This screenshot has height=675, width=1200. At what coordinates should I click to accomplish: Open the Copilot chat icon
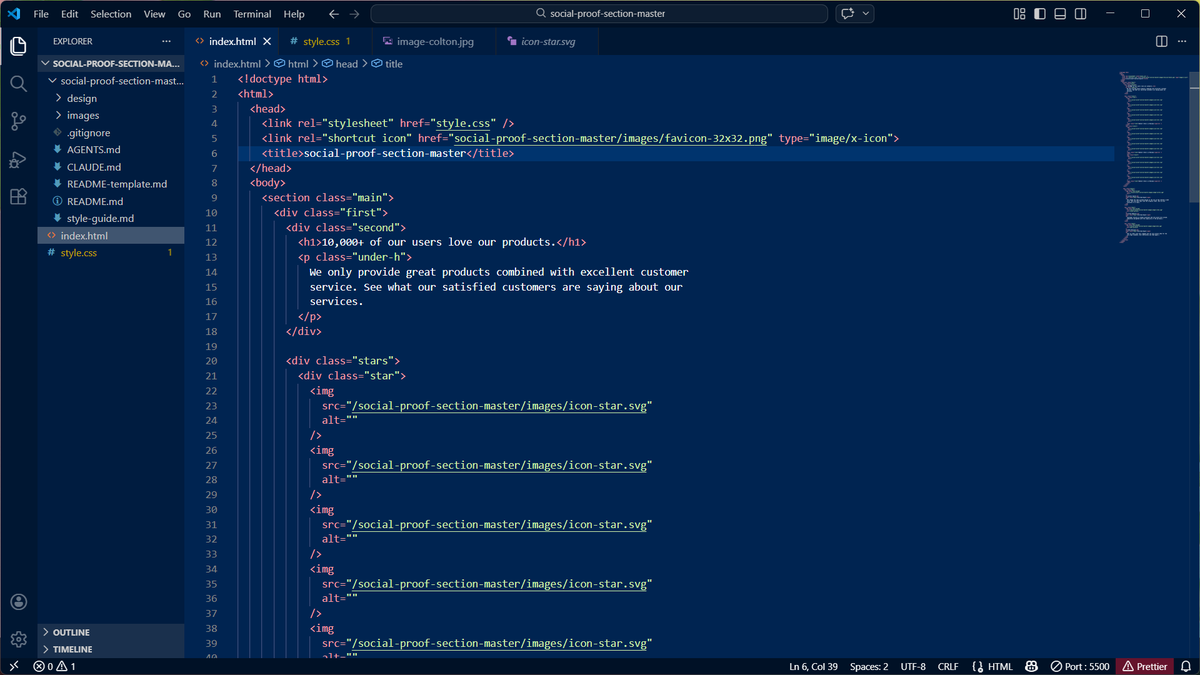tap(848, 14)
